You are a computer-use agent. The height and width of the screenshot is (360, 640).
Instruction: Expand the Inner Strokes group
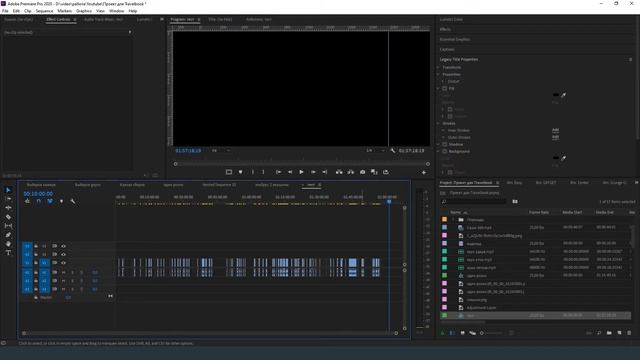[443, 130]
